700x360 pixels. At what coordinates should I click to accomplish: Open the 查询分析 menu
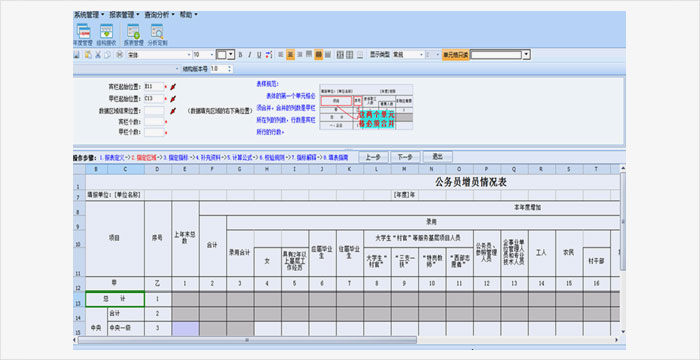(x=159, y=15)
